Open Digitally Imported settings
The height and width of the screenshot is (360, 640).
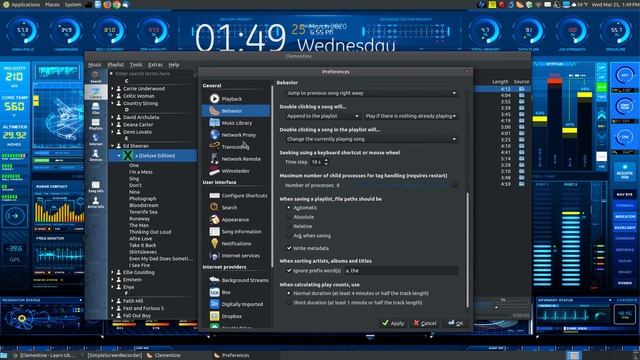(236, 304)
